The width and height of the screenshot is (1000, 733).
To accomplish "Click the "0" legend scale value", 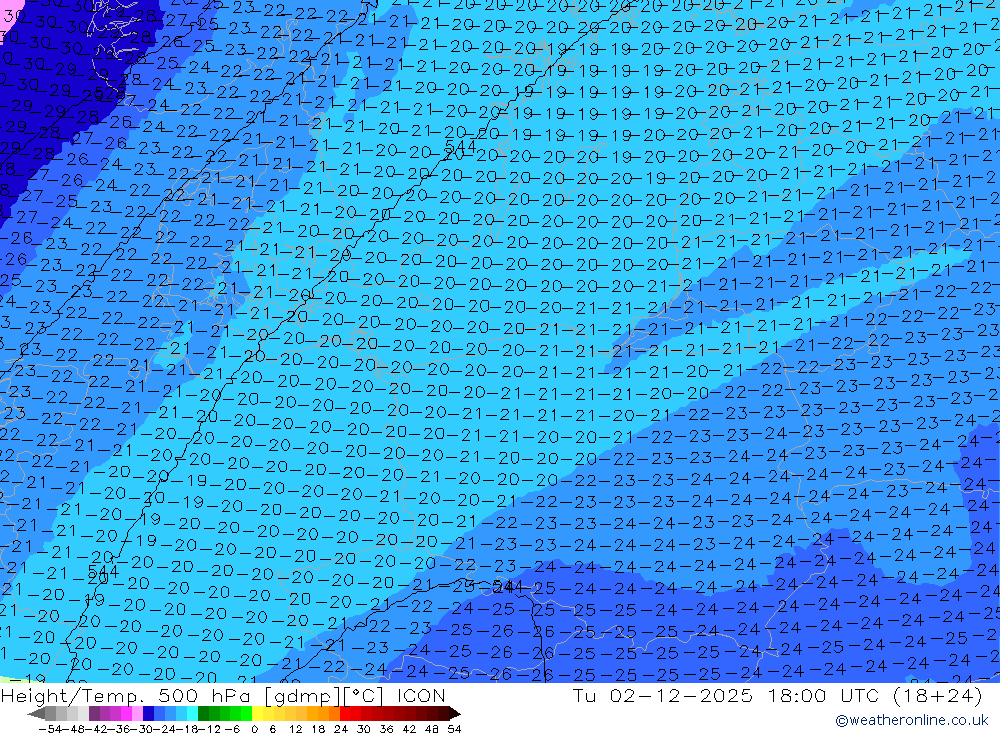I will tap(254, 728).
